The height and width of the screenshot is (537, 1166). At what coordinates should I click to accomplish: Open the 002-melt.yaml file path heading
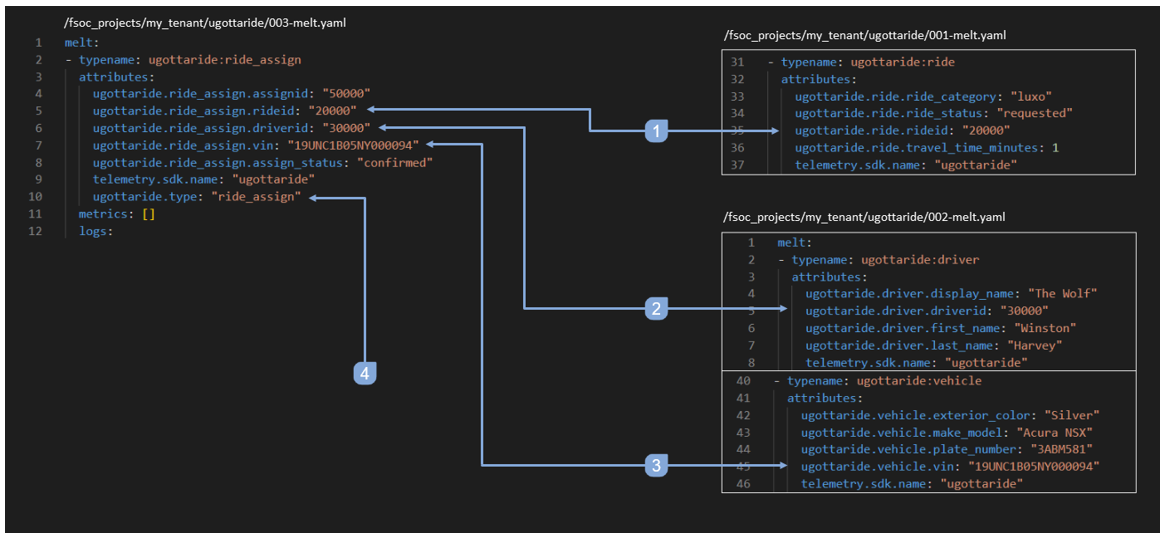coord(865,217)
